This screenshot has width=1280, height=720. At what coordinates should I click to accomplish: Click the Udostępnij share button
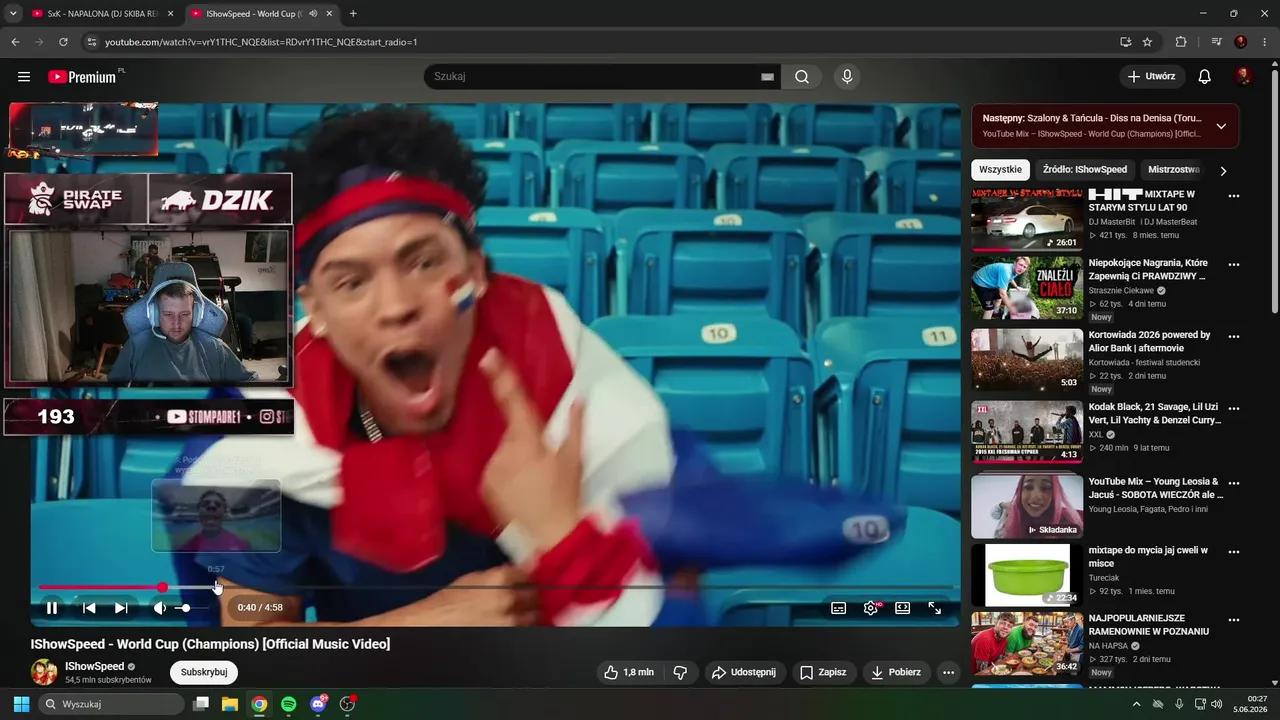point(744,672)
